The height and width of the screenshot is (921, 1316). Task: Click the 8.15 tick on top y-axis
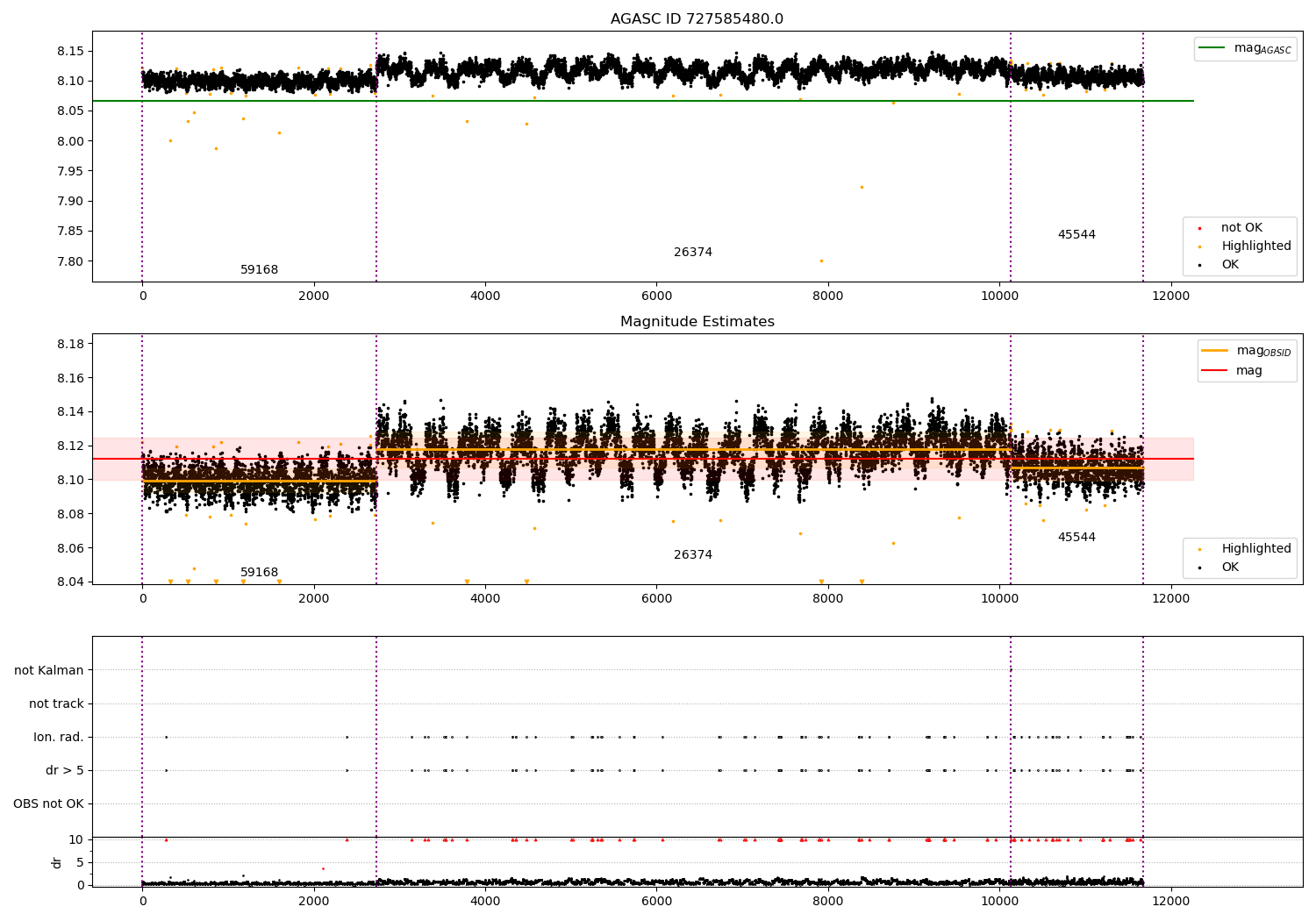[x=70, y=52]
